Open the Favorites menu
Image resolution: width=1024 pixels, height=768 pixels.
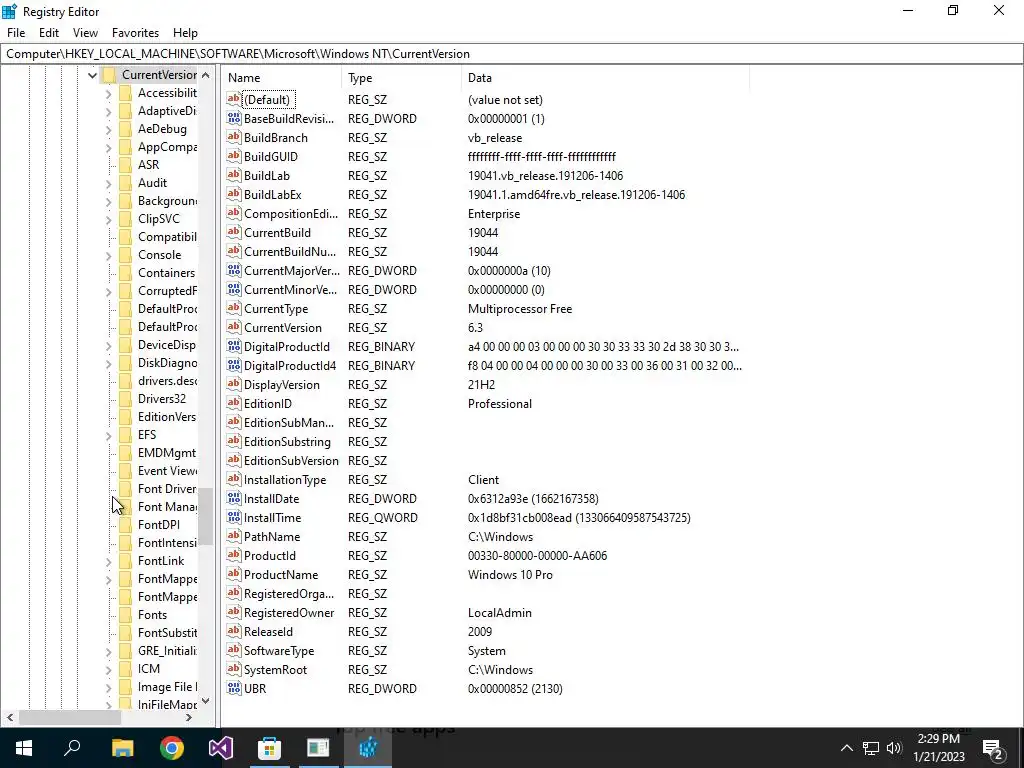coord(135,33)
